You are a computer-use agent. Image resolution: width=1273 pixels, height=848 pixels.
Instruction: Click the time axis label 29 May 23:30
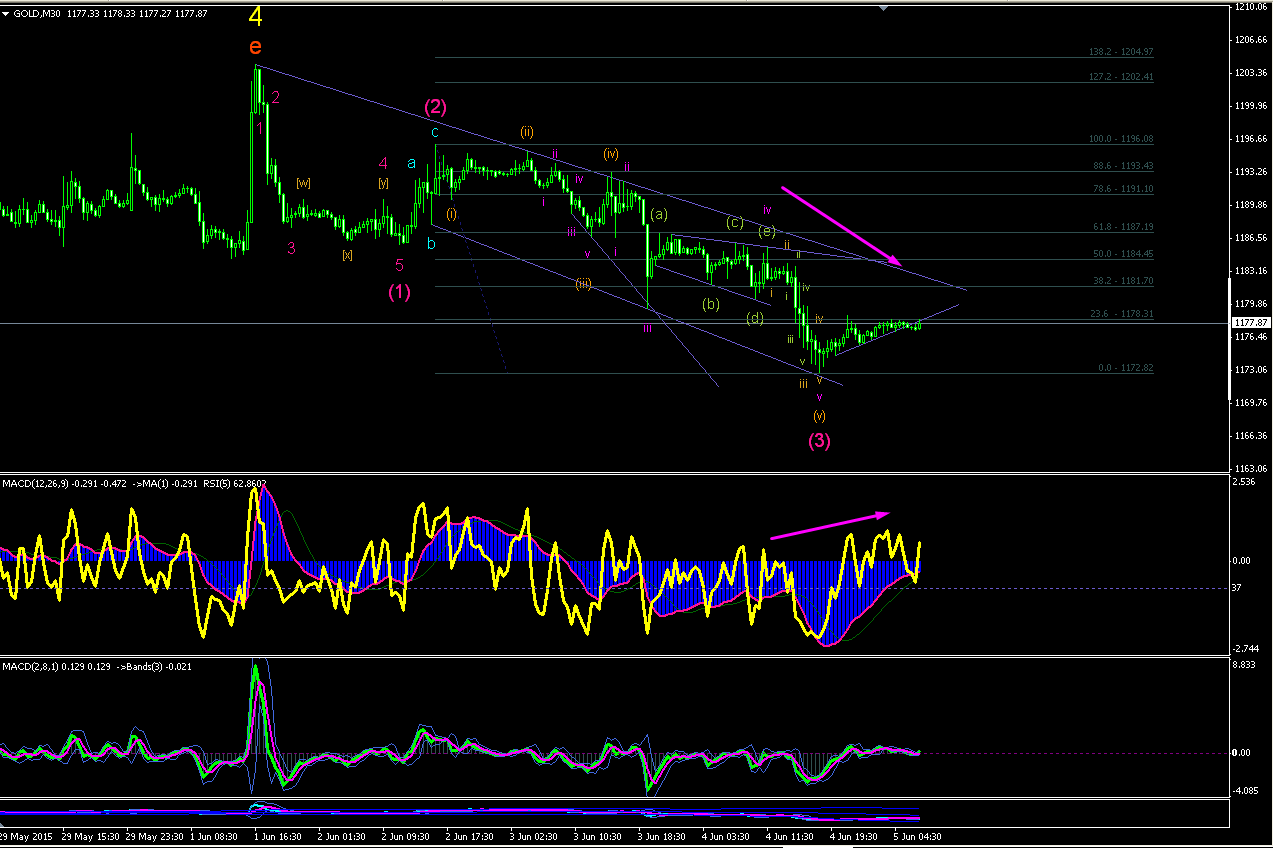coord(153,837)
